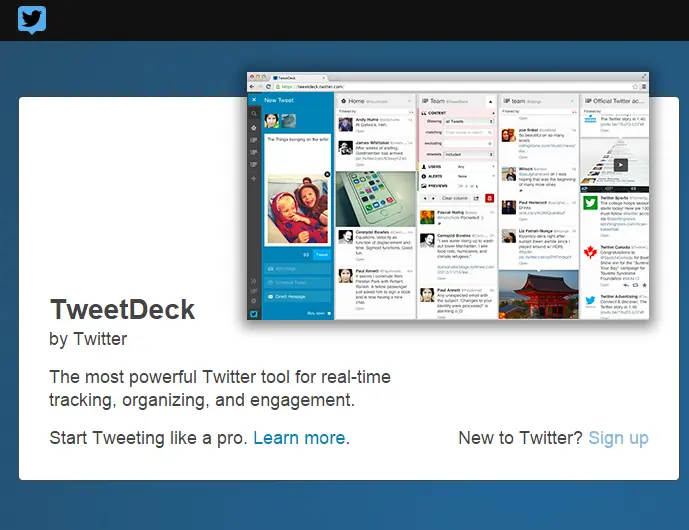Click the search icon in TweetDeck sidebar
Viewport: 689px width, 530px height.
pyautogui.click(x=254, y=114)
